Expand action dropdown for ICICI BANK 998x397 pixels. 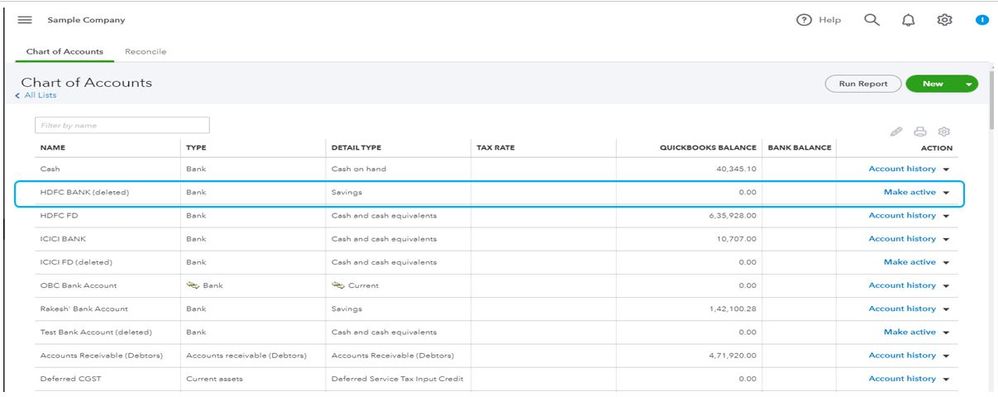point(946,239)
